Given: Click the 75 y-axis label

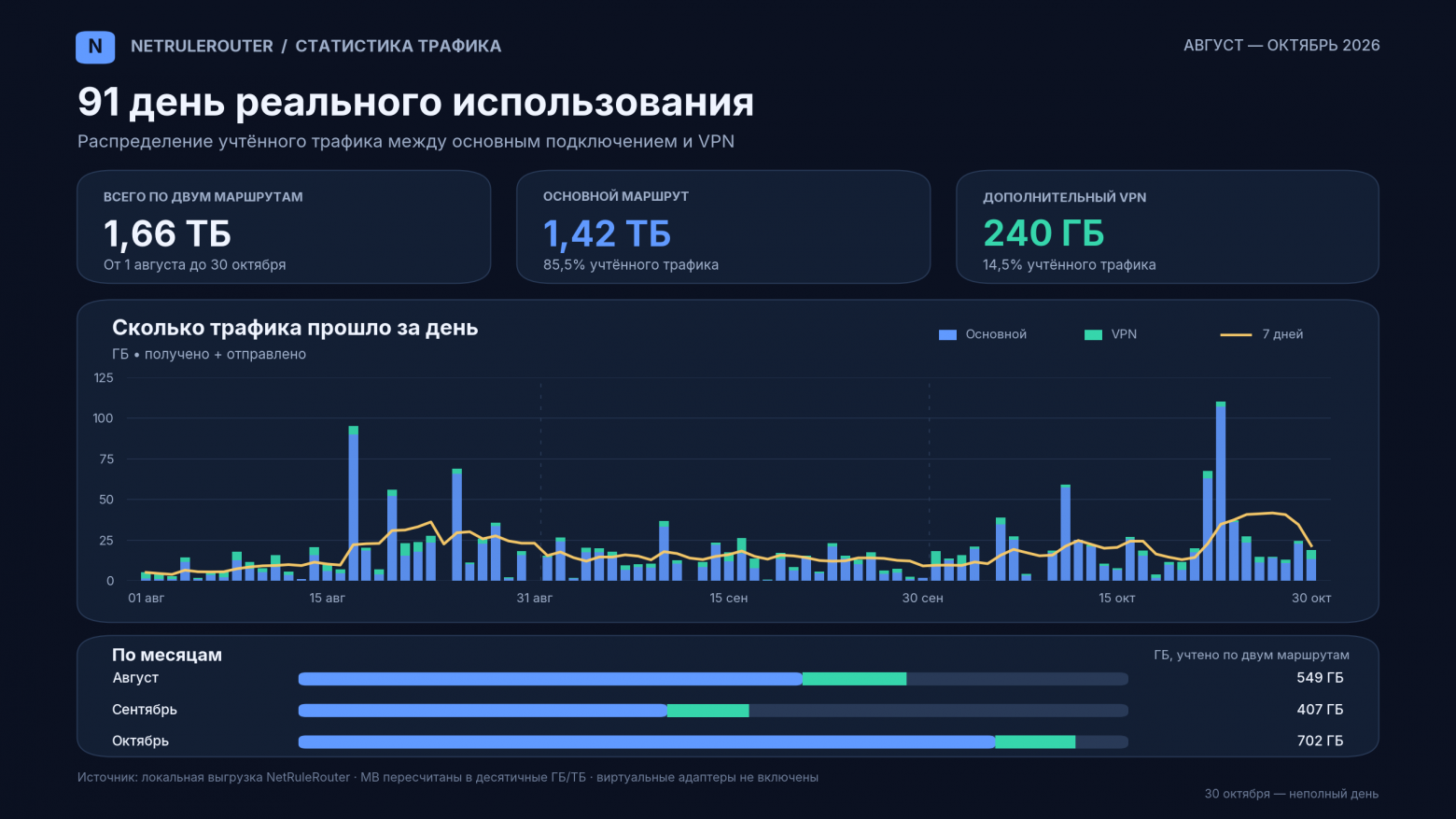Looking at the screenshot, I should (106, 459).
